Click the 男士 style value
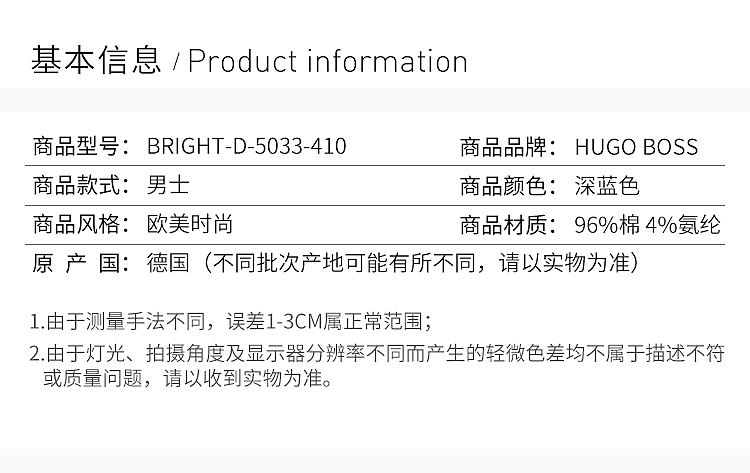Viewport: 750px width, 473px height. click(x=168, y=186)
